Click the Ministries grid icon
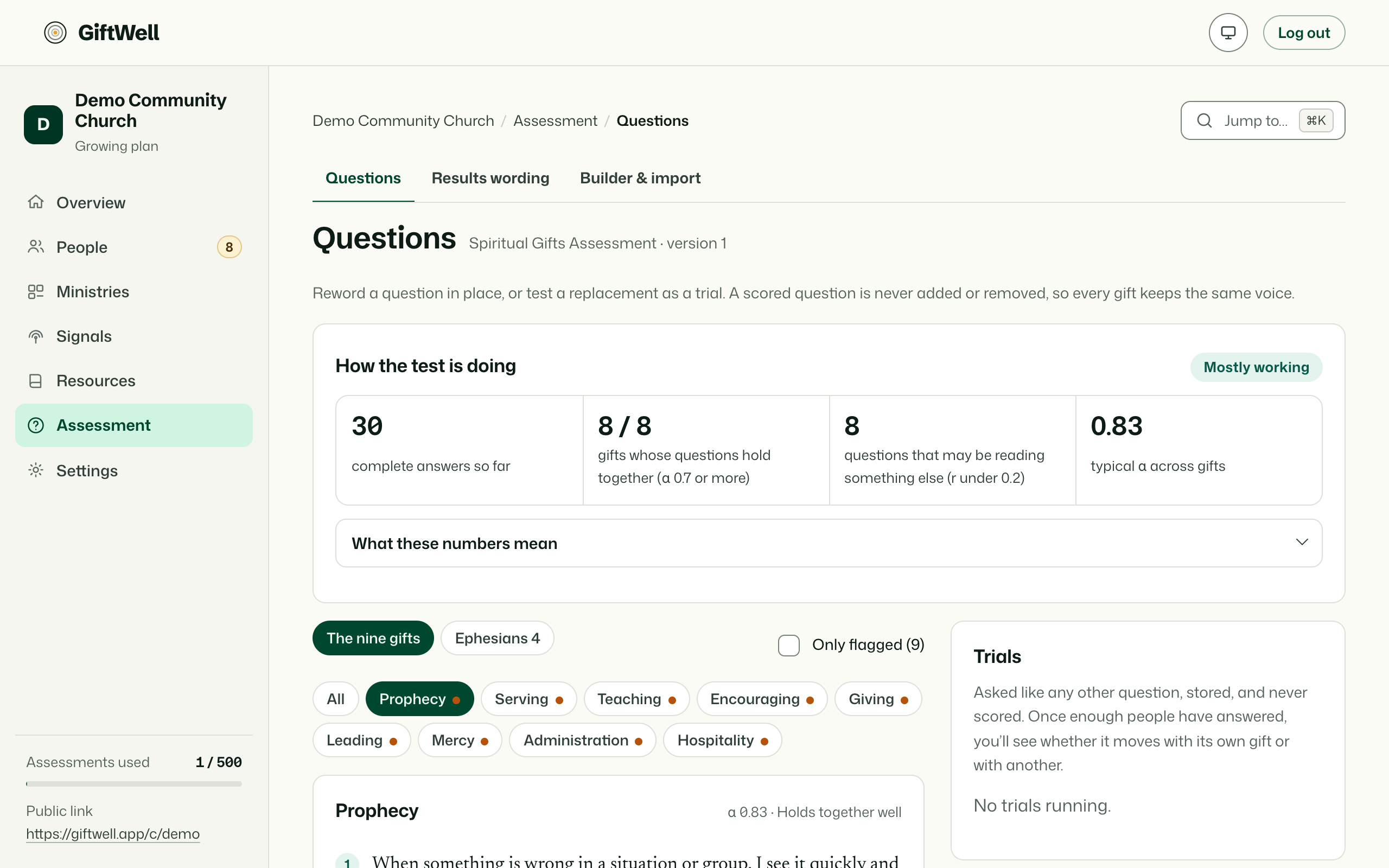The width and height of the screenshot is (1389, 868). click(x=36, y=292)
